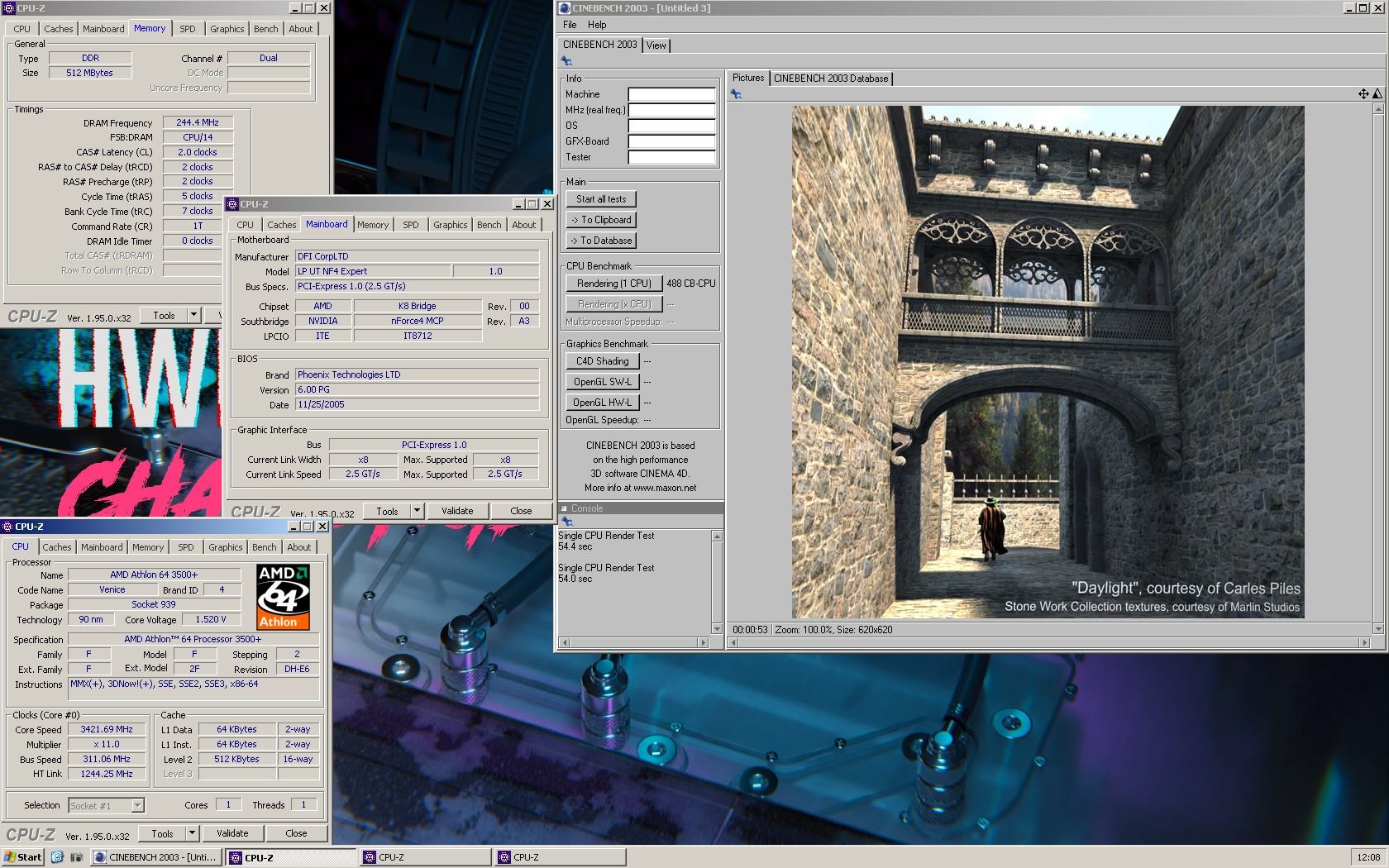Click the rendered Daylight picture
Screen dimensions: 1389x868
click(x=1048, y=362)
